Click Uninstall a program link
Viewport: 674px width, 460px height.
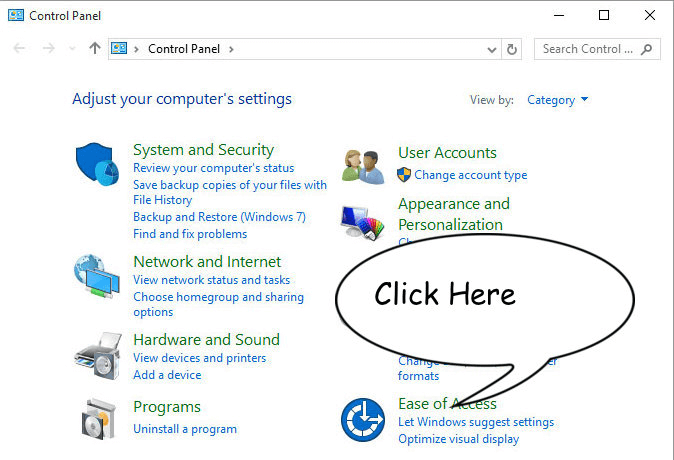pos(185,429)
